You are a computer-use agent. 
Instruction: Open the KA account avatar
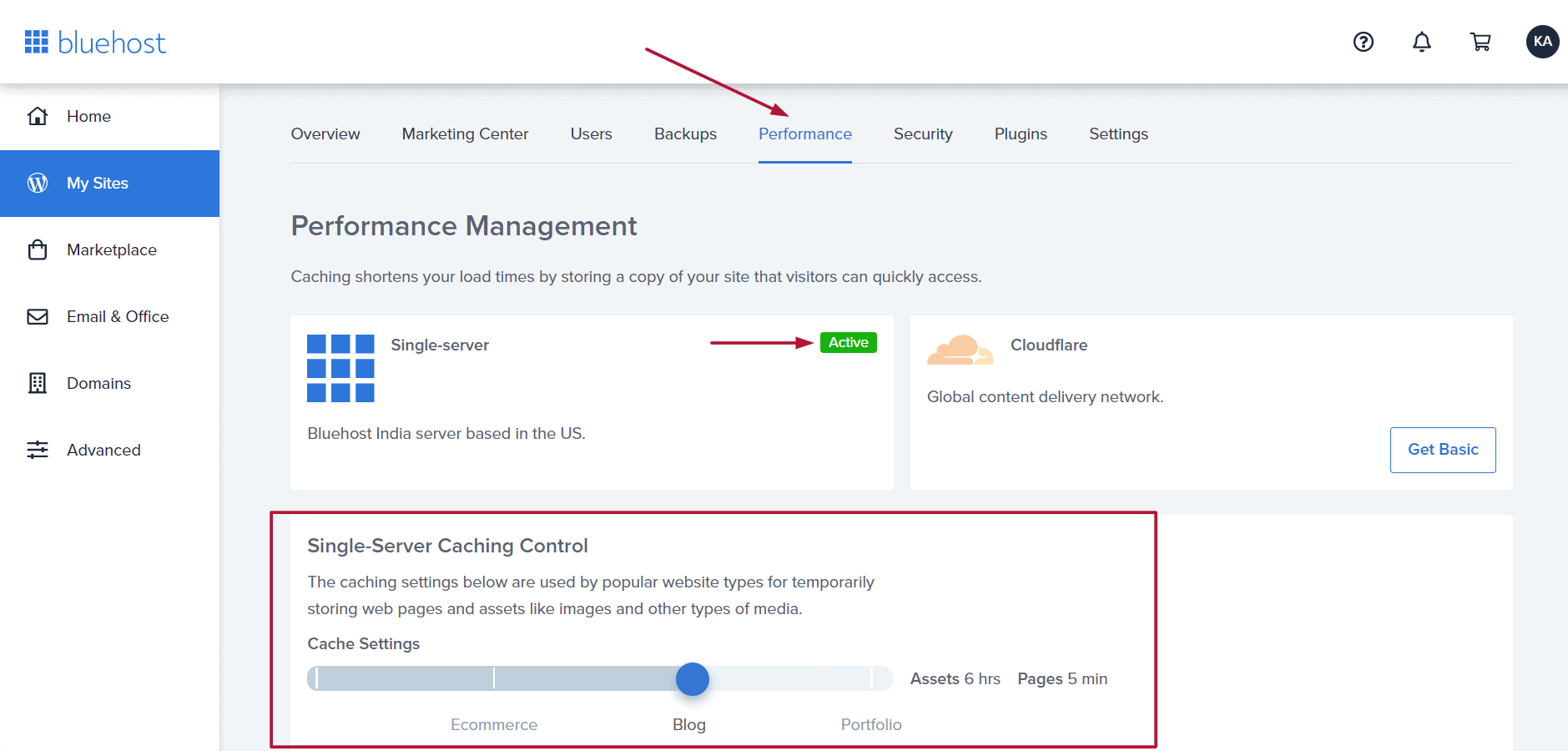click(1543, 42)
